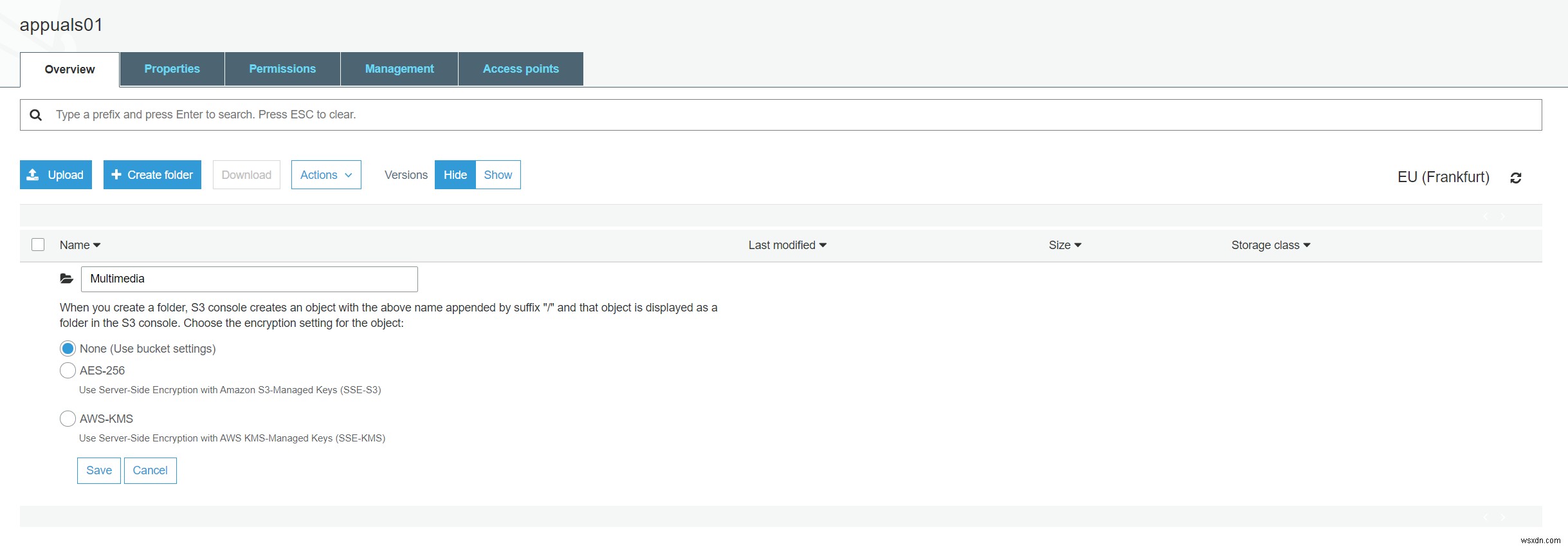Sort by Storage class column
Screen dimensions: 1568x547
[x=1271, y=245]
